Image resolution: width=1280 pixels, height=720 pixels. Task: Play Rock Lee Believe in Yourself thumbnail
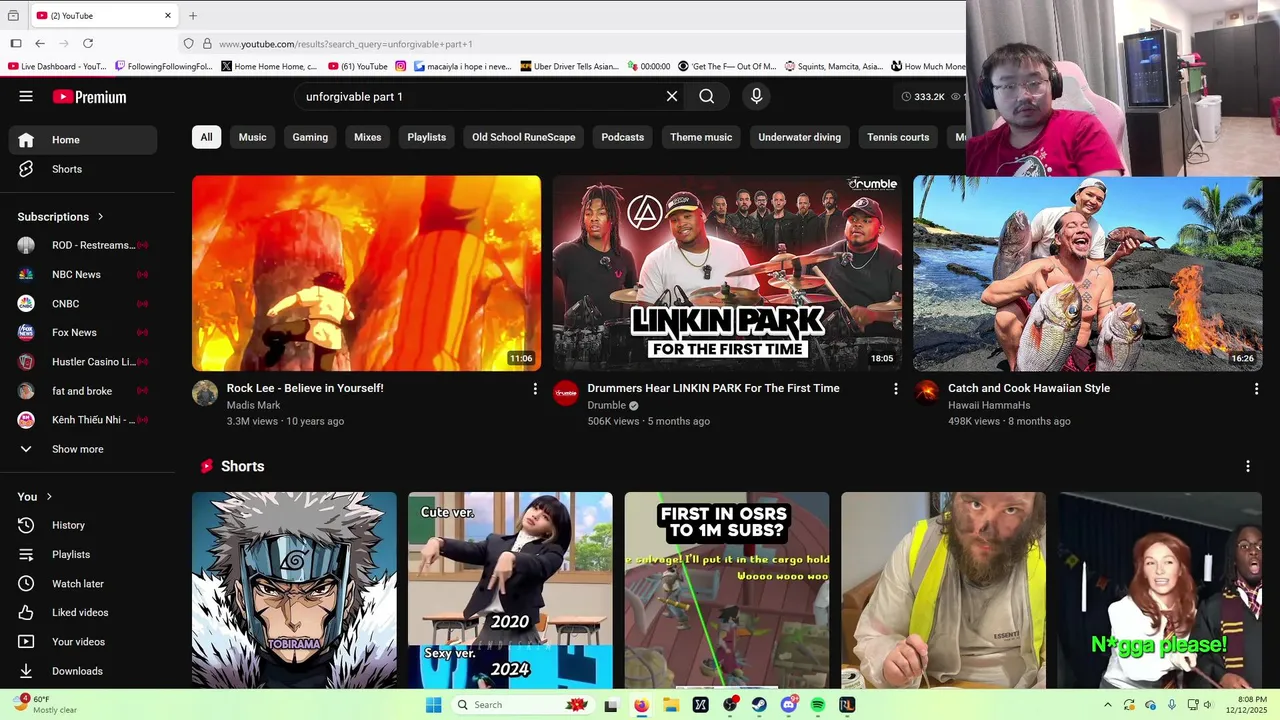(x=366, y=273)
